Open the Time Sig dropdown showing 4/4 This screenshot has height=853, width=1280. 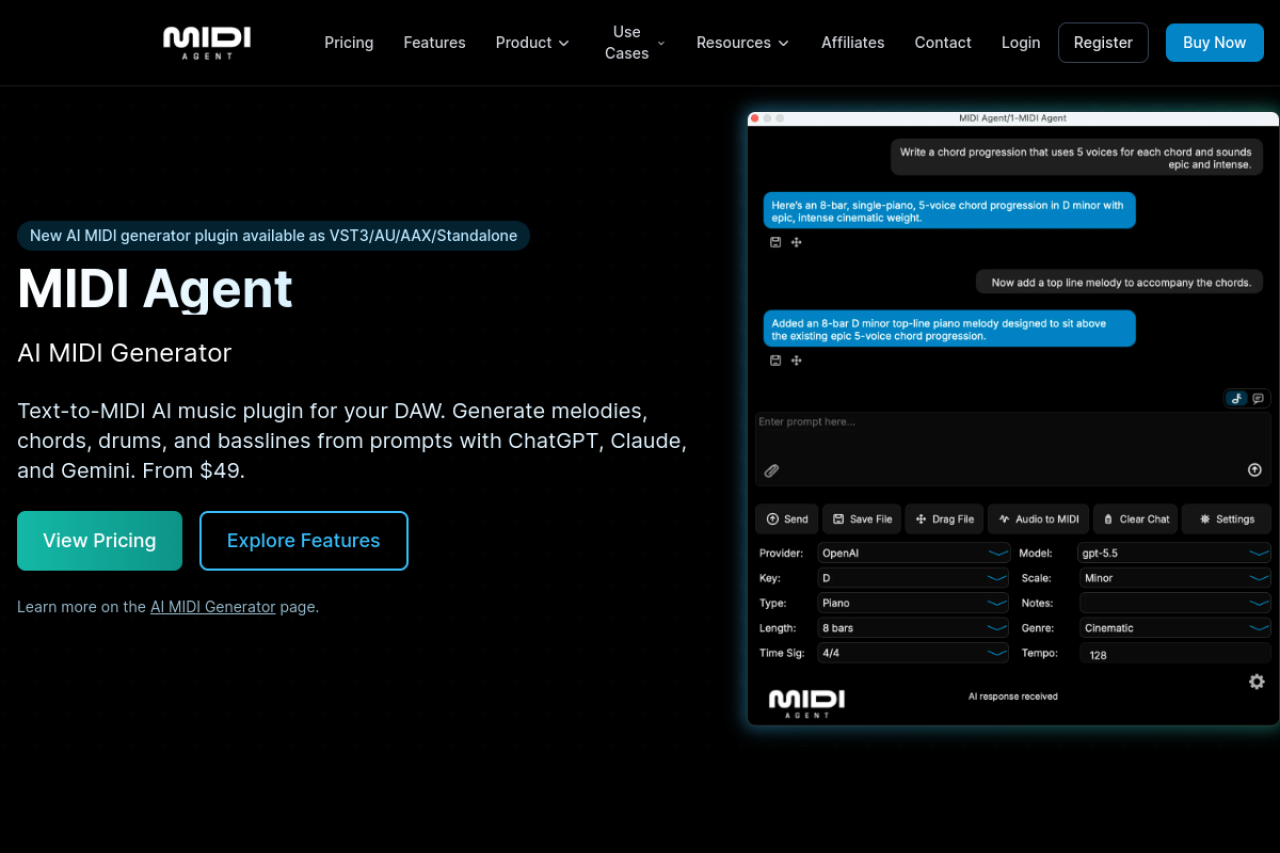point(913,653)
